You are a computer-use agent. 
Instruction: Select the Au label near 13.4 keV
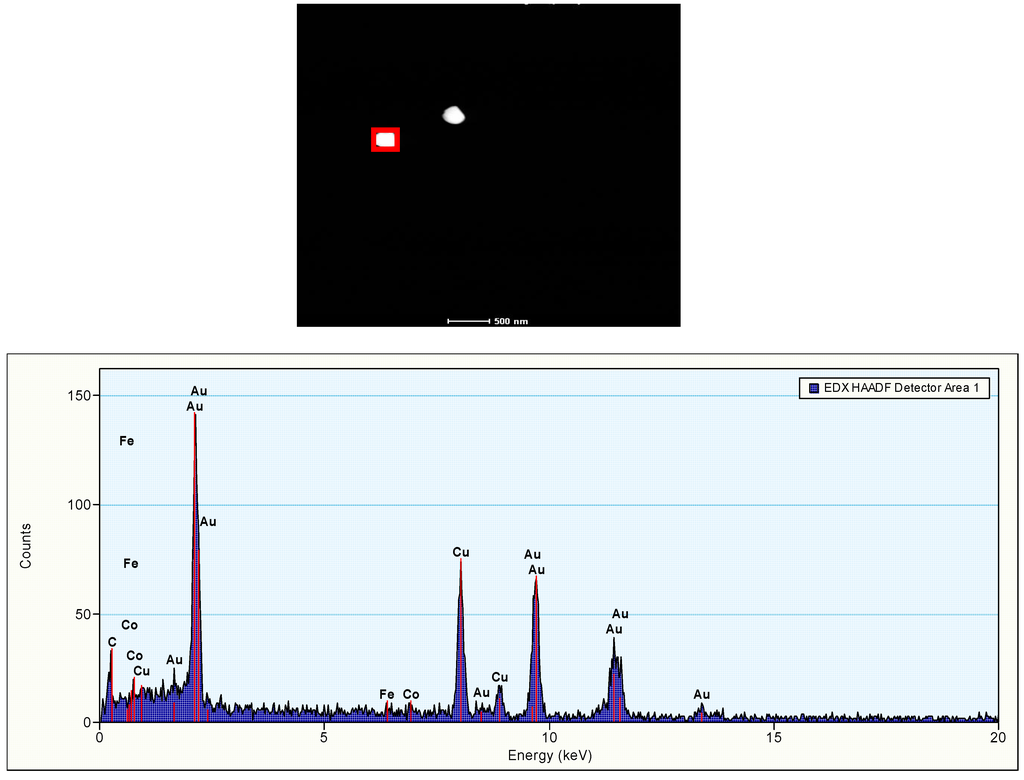coord(702,694)
